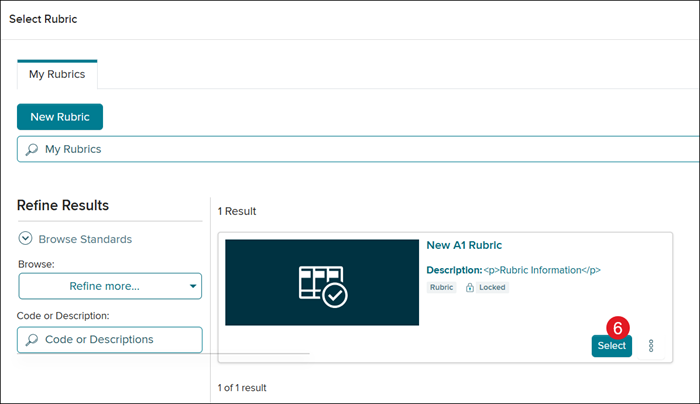Click into the Code or Descriptions field
Viewport: 700px width, 404px height.
115,339
